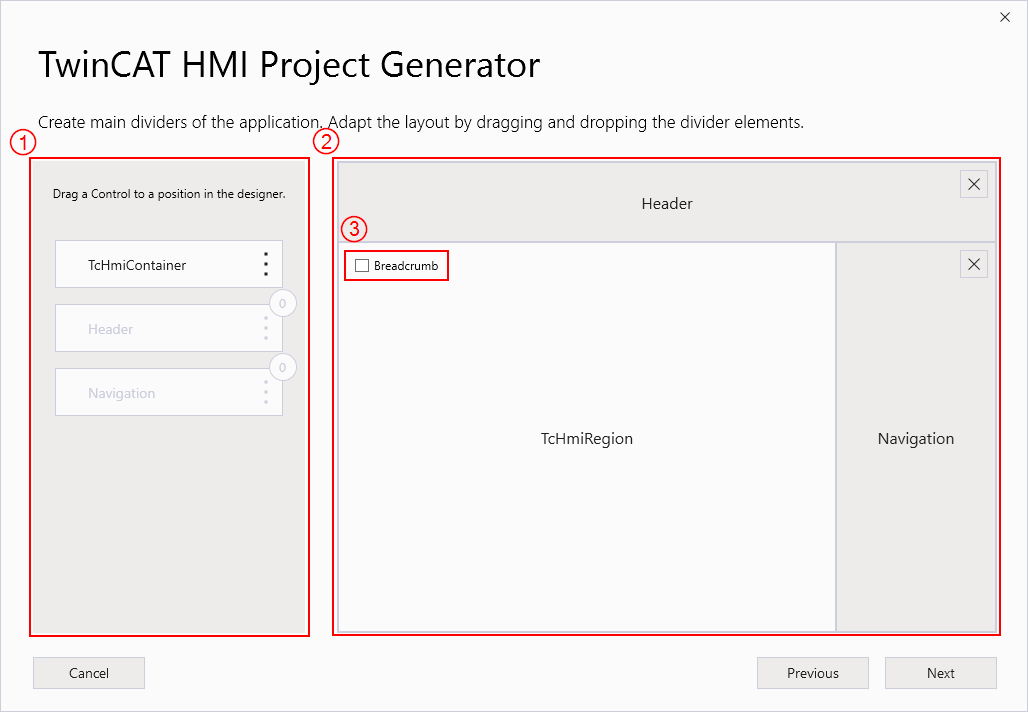Proceed with the Next button
This screenshot has height=712, width=1028.
(941, 673)
